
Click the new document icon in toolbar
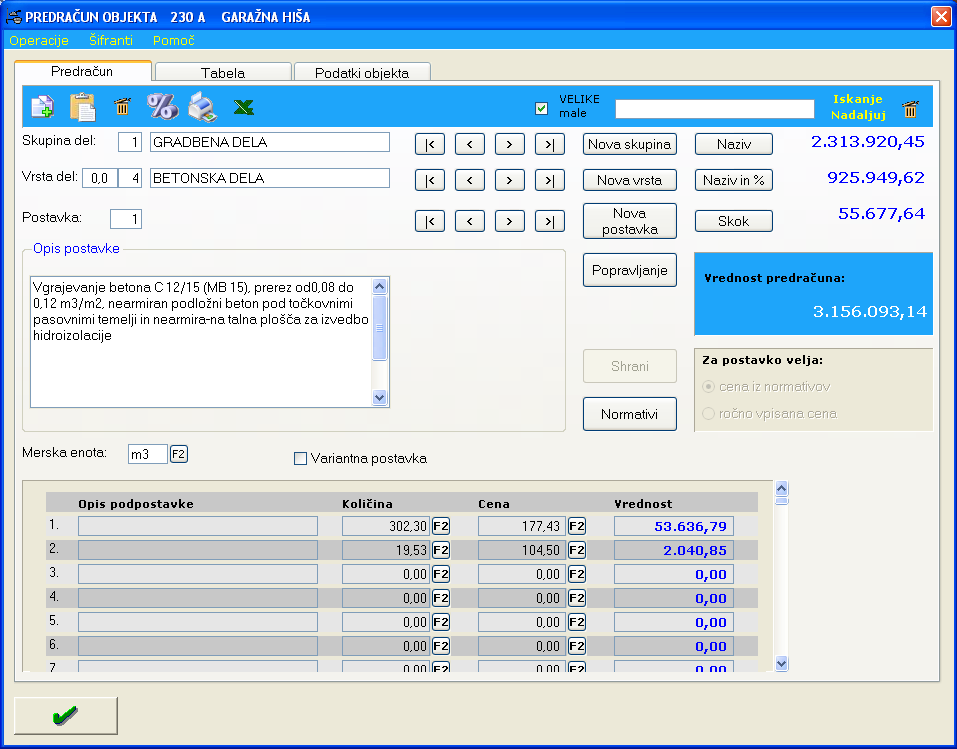click(42, 106)
